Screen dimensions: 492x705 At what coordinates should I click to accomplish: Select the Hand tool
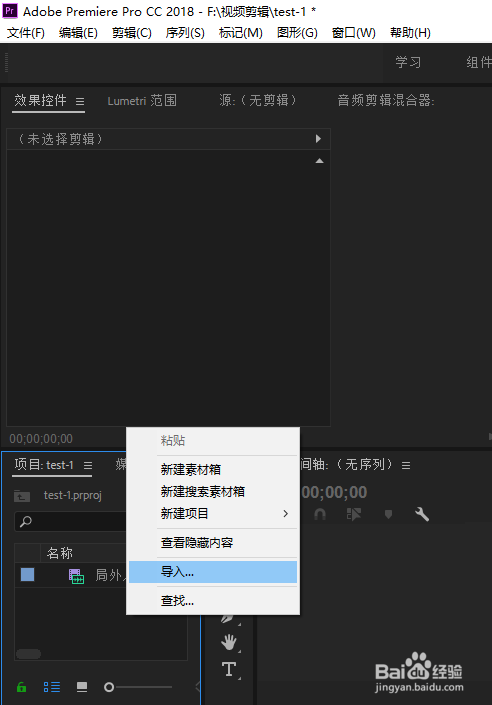(229, 642)
